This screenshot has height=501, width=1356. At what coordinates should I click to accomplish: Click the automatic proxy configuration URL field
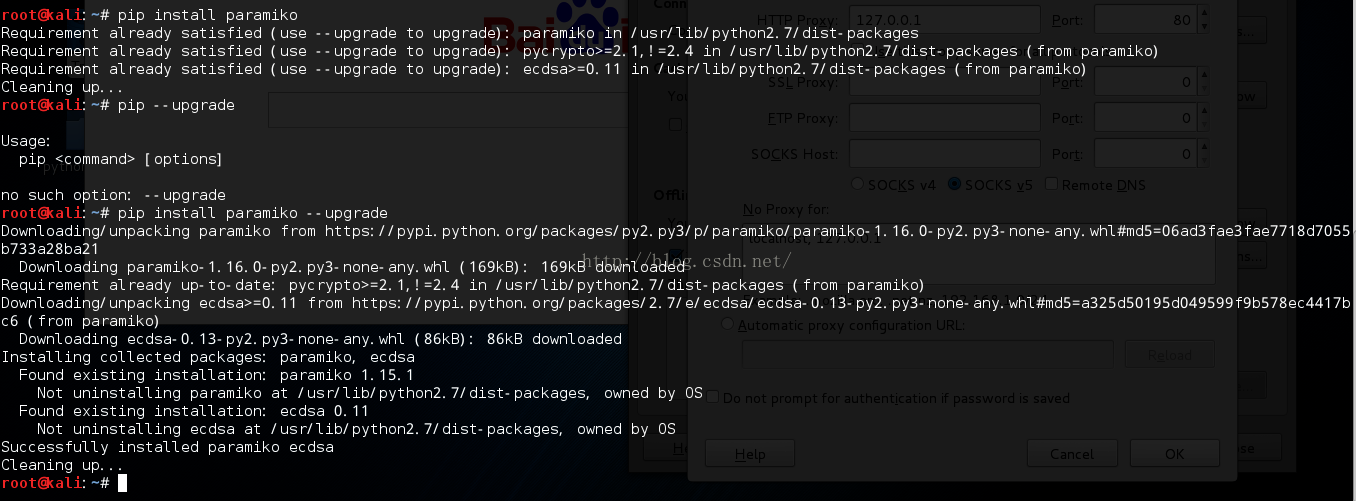click(927, 354)
